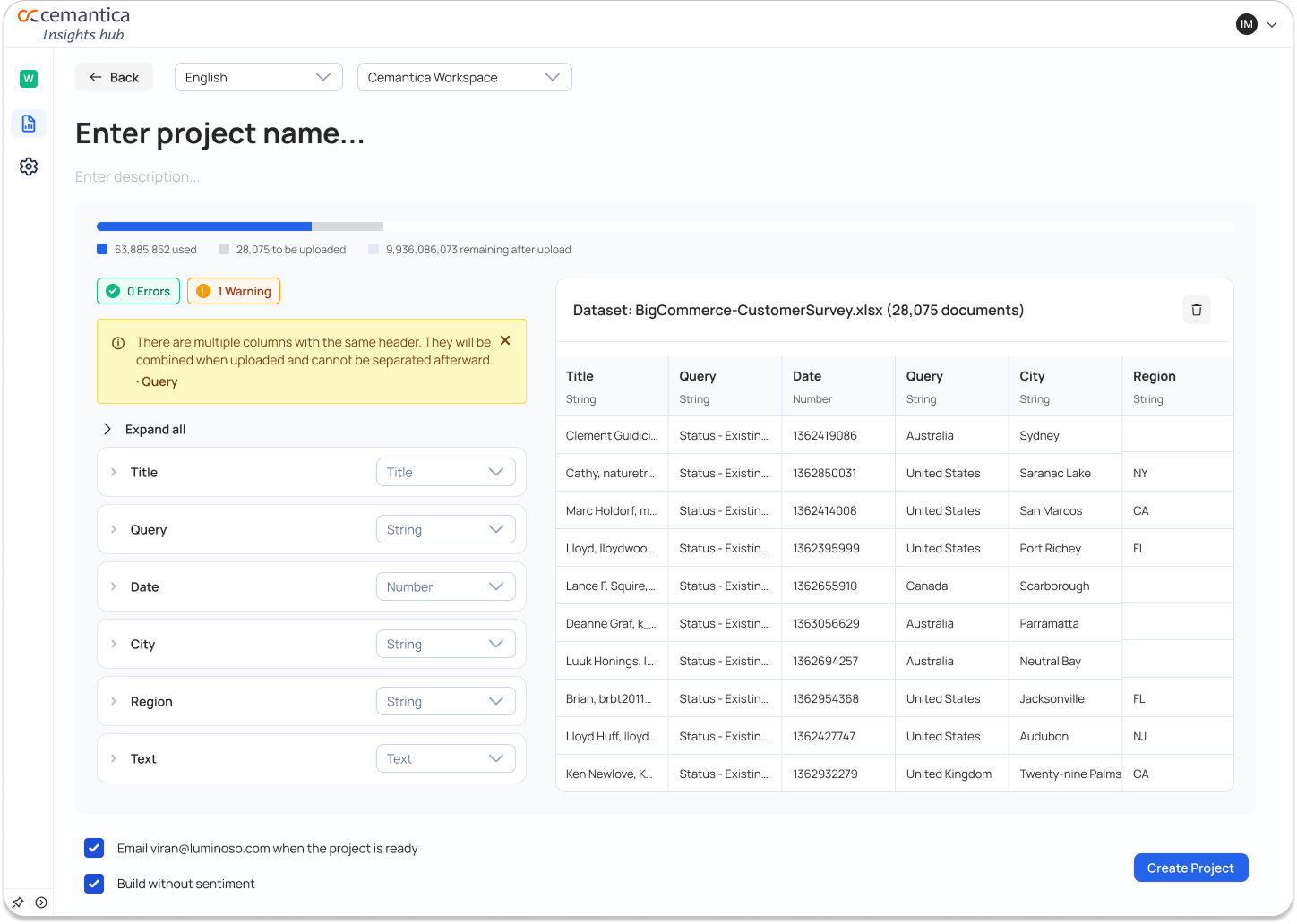
Task: Expand all field rows
Action: (144, 429)
